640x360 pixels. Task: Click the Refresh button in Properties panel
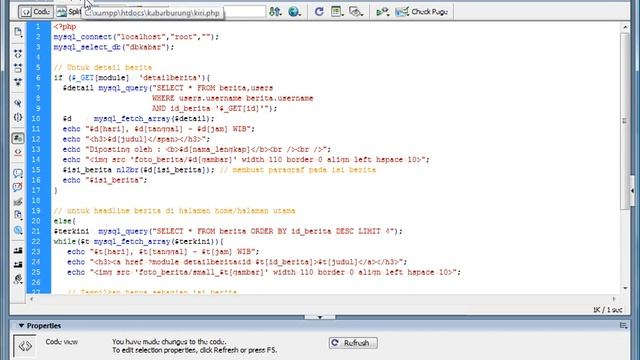click(x=353, y=343)
